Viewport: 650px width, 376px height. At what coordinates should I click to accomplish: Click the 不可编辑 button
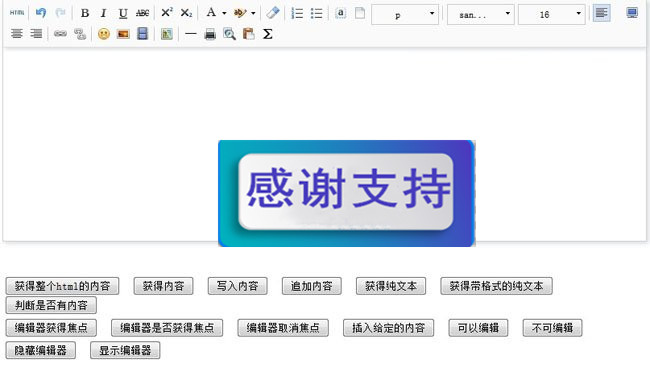pyautogui.click(x=553, y=328)
